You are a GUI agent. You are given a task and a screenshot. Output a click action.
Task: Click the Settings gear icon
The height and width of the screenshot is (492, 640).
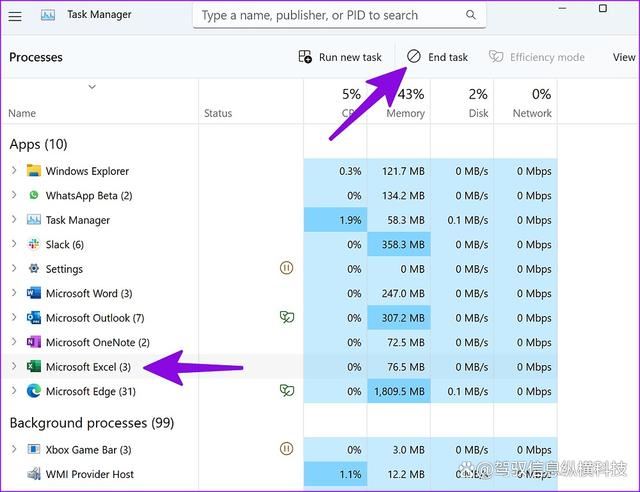33,268
